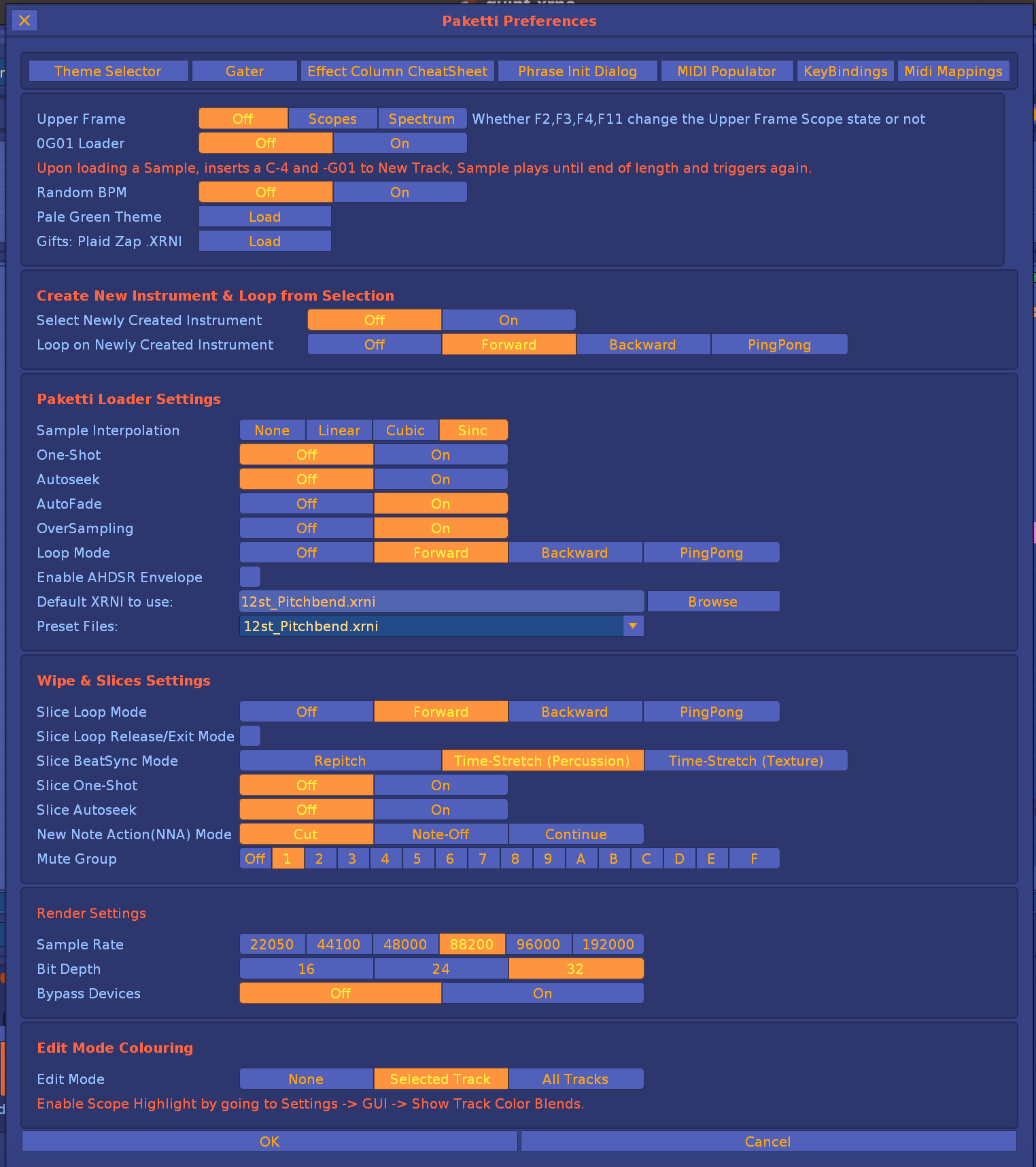Load the Plaid Zap .XRNI gift
The height and width of the screenshot is (1167, 1036).
pos(264,241)
